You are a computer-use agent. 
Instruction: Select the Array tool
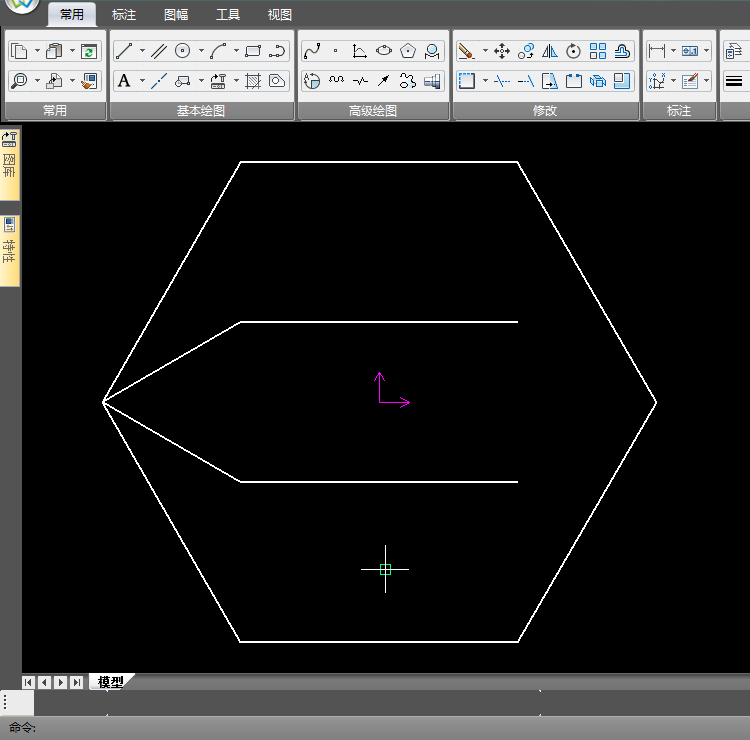(598, 51)
